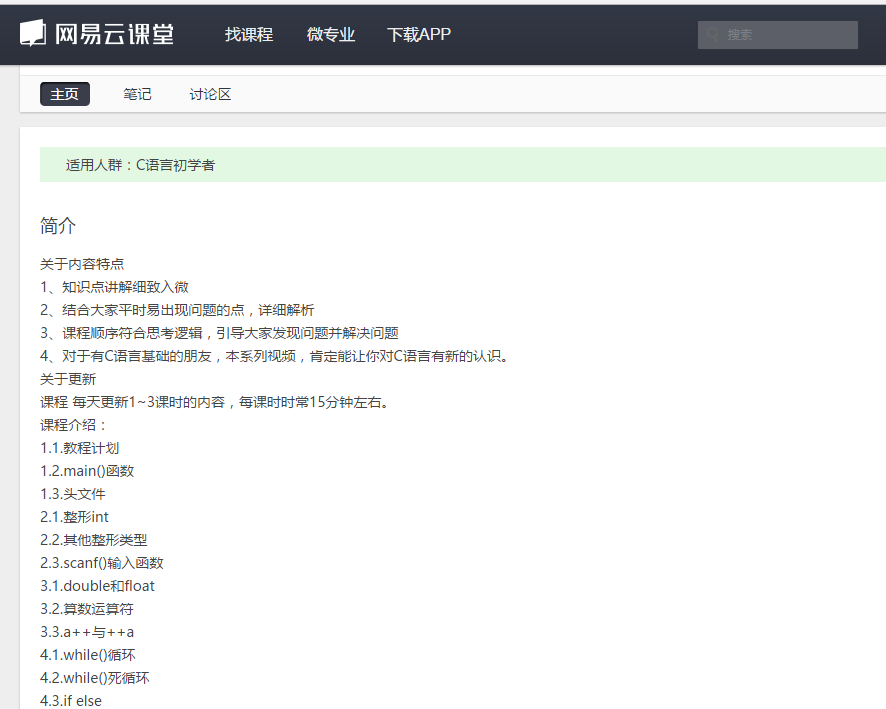Open the 下载APP link
The width and height of the screenshot is (886, 709).
click(x=419, y=34)
